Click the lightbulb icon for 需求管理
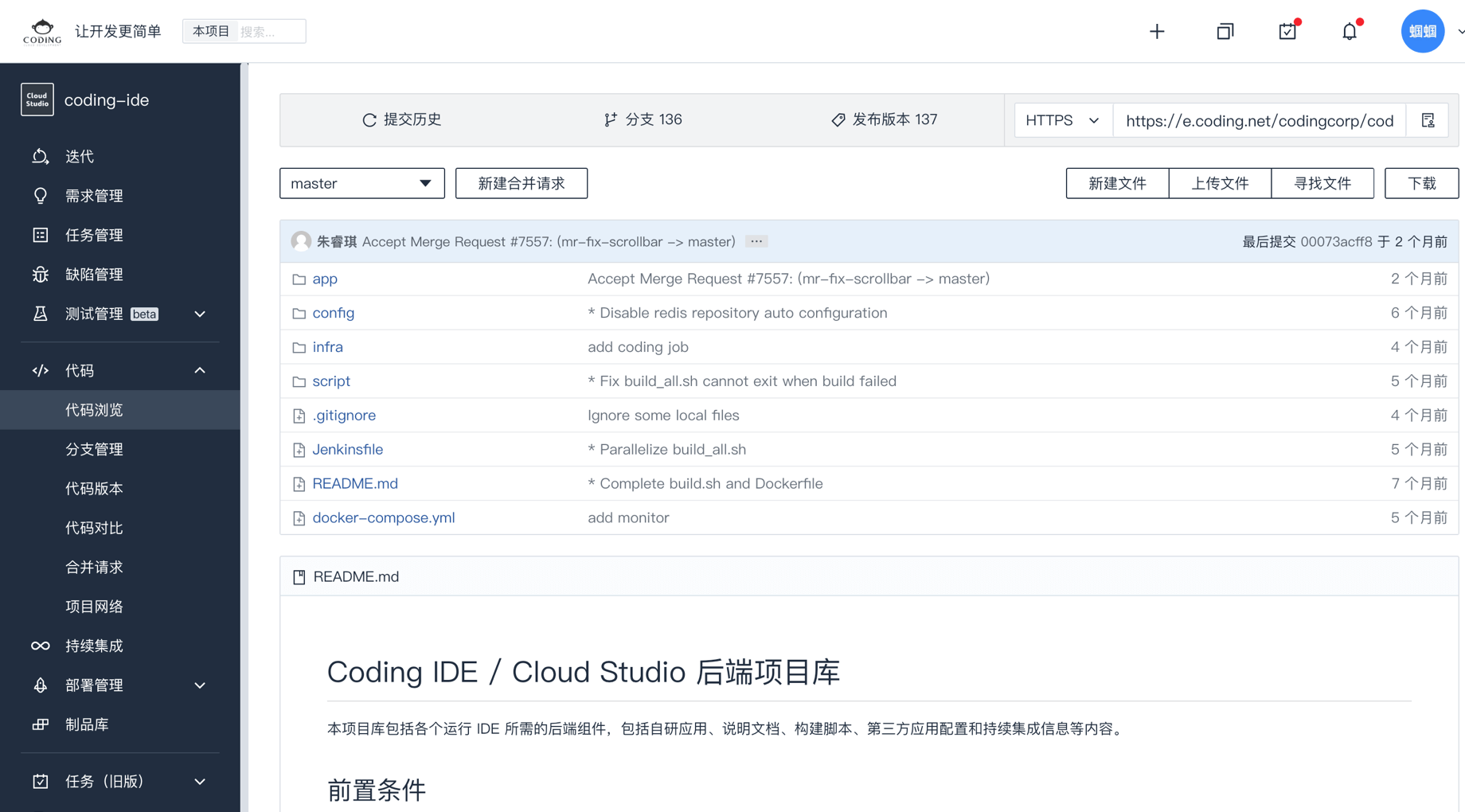This screenshot has width=1465, height=812. (x=40, y=196)
